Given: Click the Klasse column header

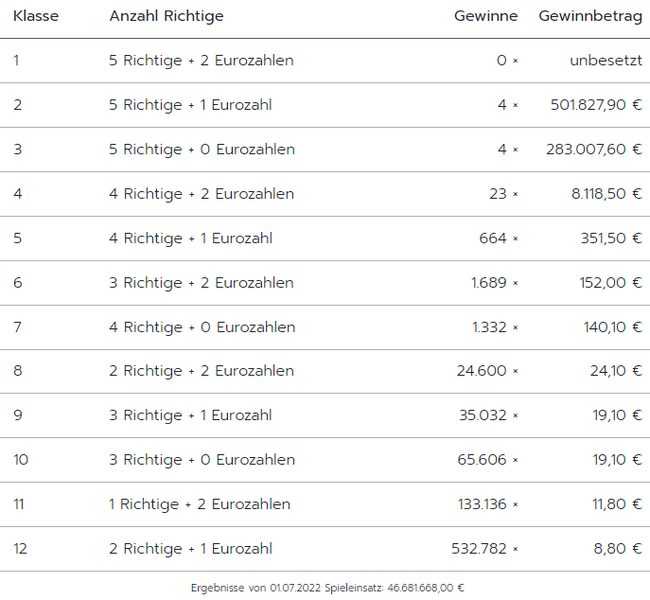Looking at the screenshot, I should 36,16.
